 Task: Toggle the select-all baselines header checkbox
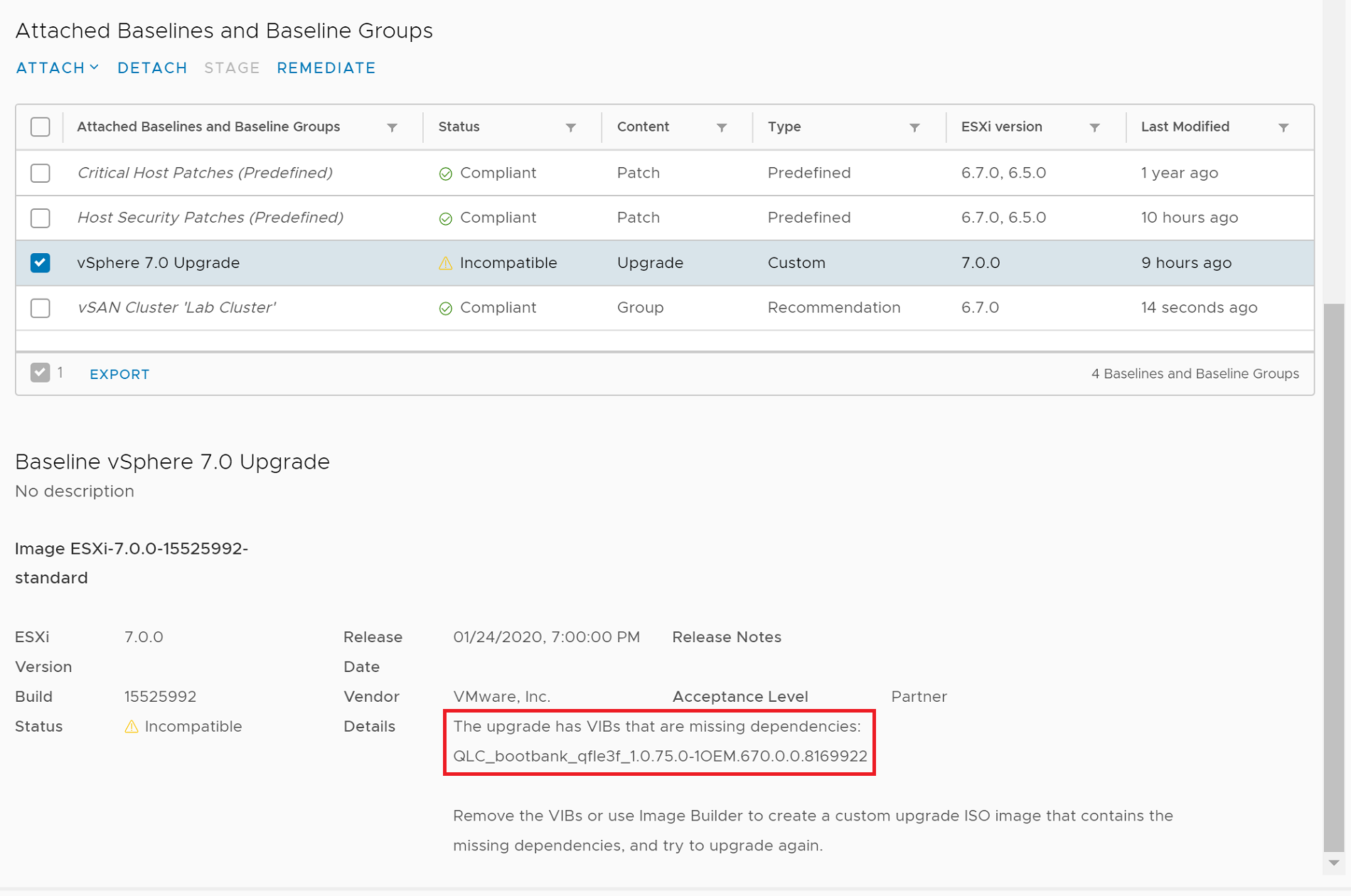click(x=41, y=127)
